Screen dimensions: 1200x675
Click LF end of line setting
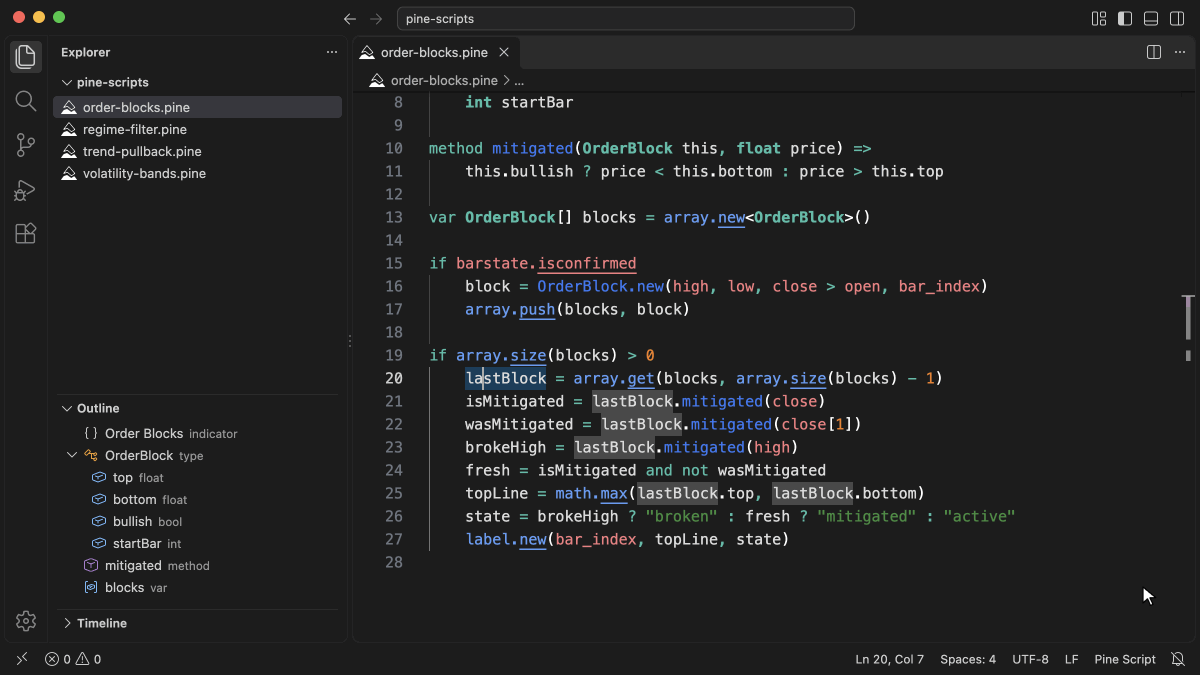coord(1072,659)
